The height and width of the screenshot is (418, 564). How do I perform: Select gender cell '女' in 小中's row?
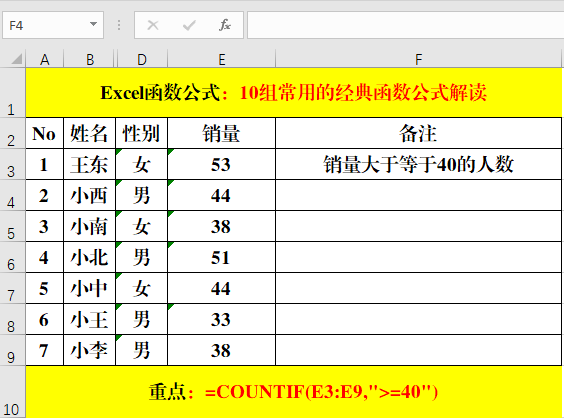coord(141,288)
